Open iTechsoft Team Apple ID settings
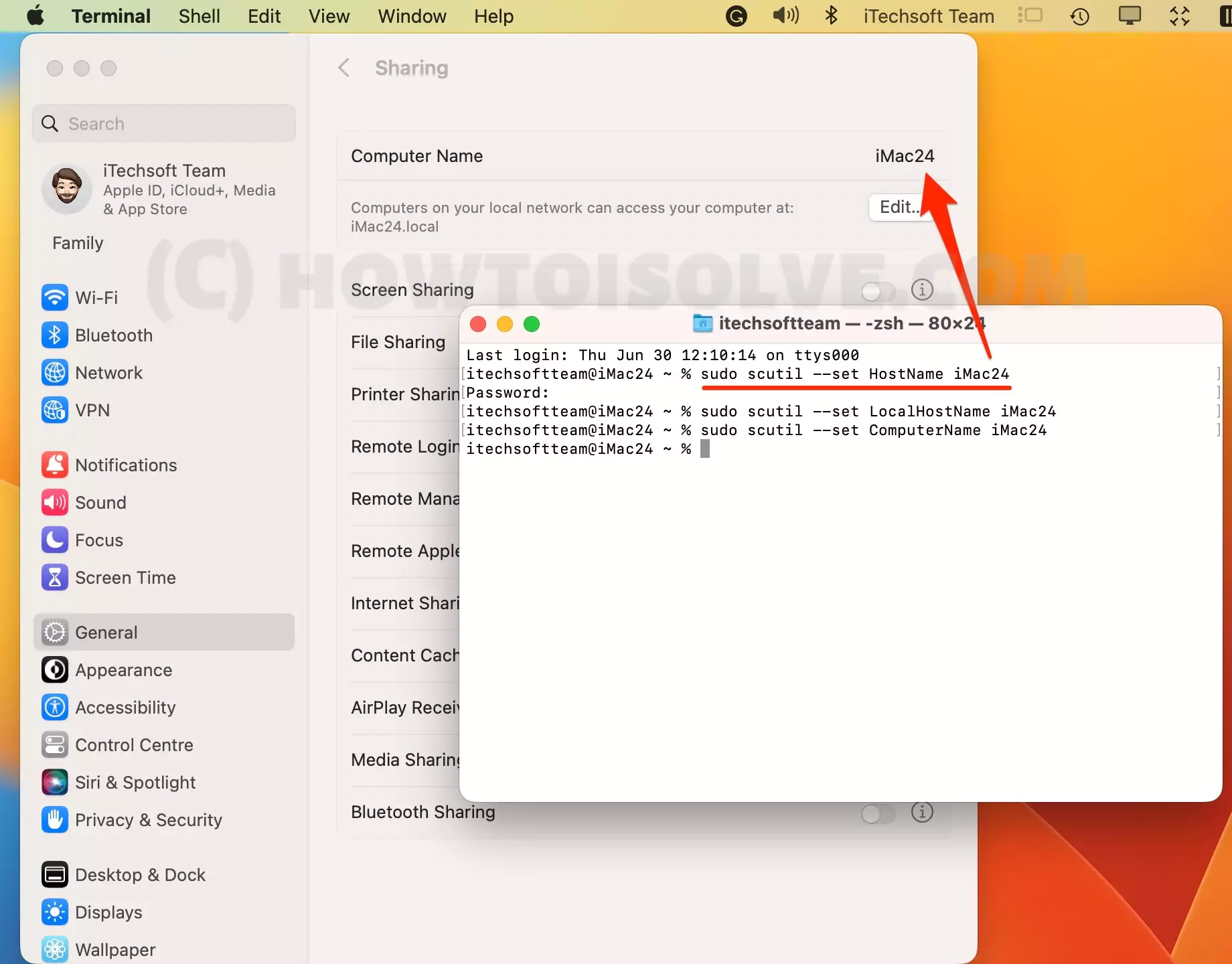 coord(164,189)
